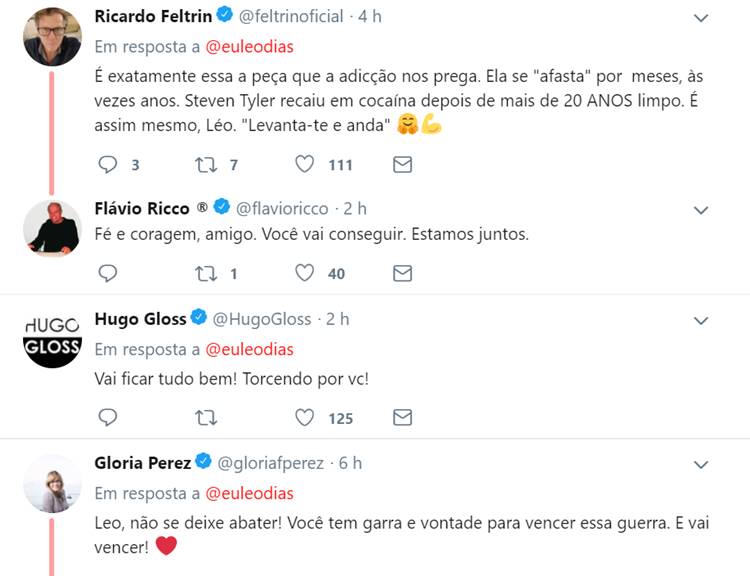This screenshot has height=576, width=750.
Task: Expand the Hugo Gloss tweet options chevron
Action: [x=702, y=320]
